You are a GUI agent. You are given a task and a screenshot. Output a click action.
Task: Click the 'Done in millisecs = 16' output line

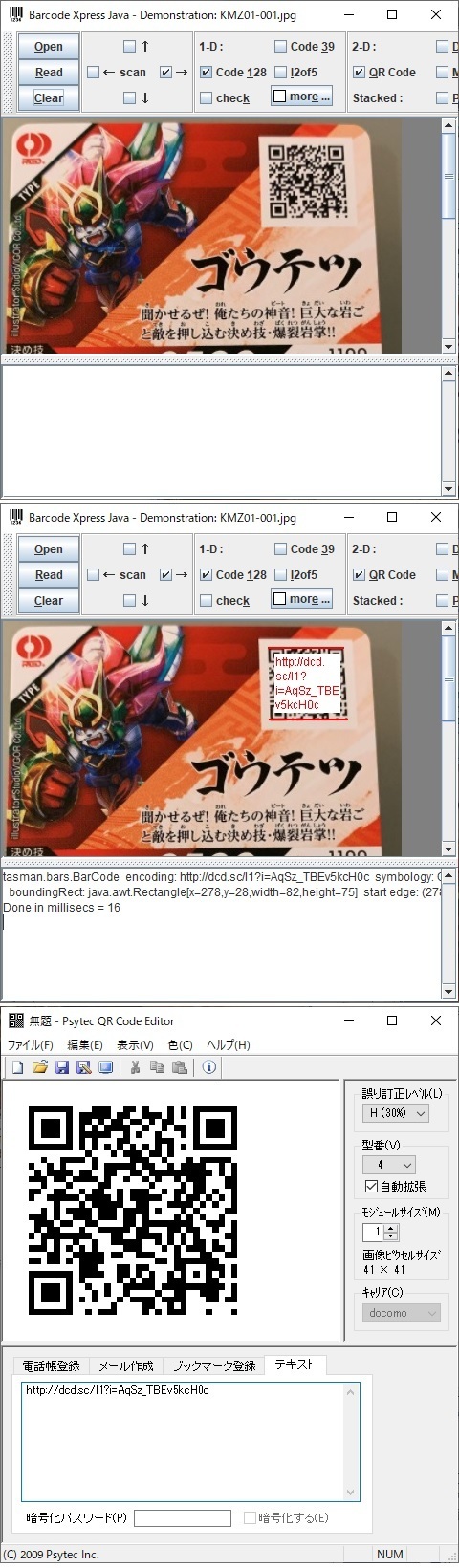click(62, 908)
